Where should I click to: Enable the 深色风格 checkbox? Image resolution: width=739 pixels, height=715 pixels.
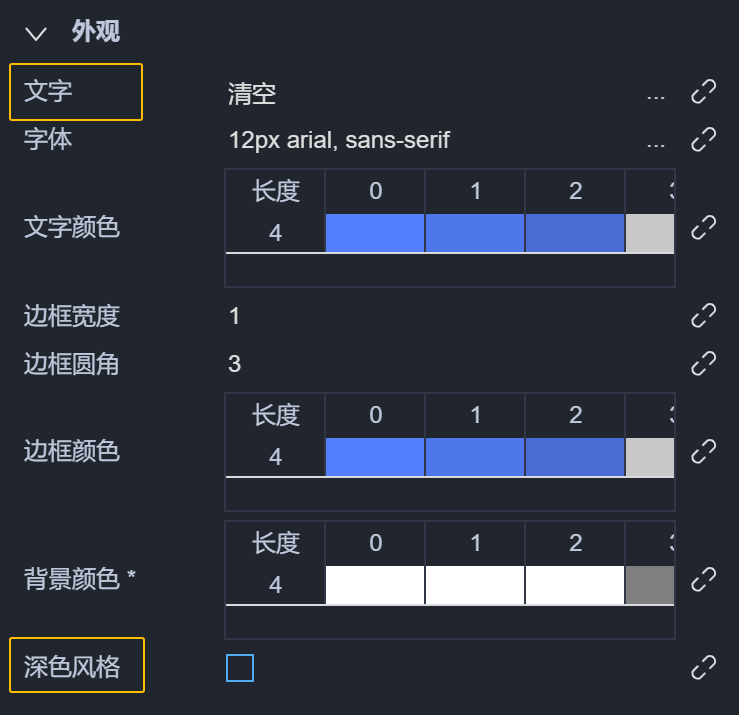tap(240, 667)
